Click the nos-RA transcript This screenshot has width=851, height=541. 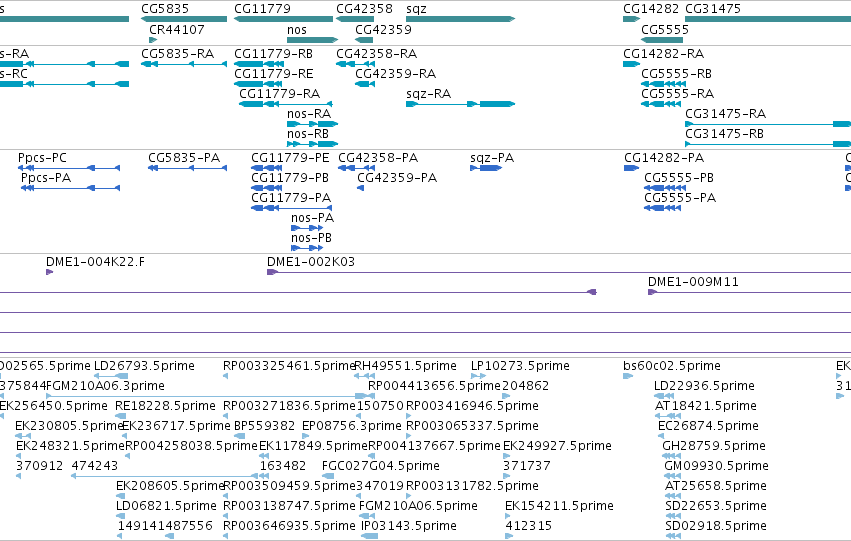(313, 124)
